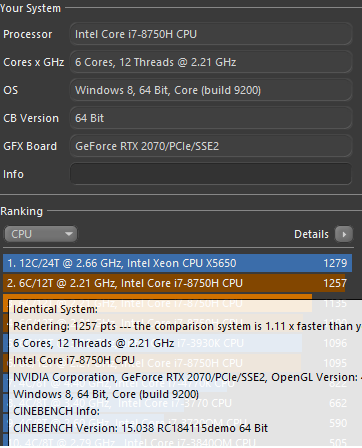Click the Ranking section header

(x=22, y=211)
